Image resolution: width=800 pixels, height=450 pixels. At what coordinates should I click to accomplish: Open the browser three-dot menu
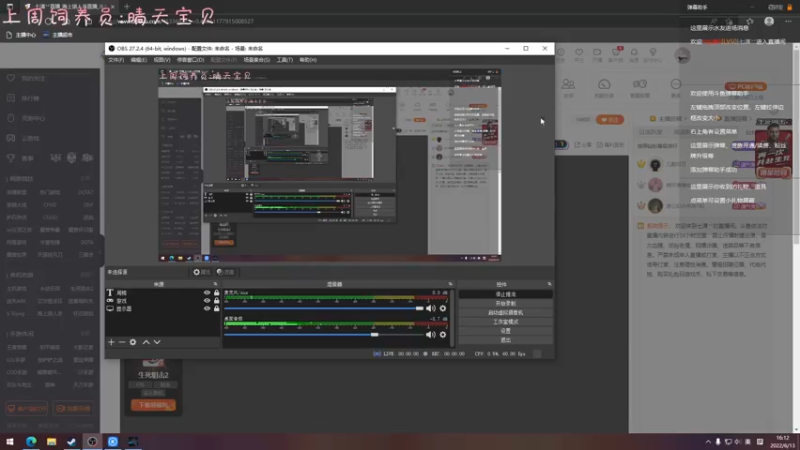coord(788,21)
